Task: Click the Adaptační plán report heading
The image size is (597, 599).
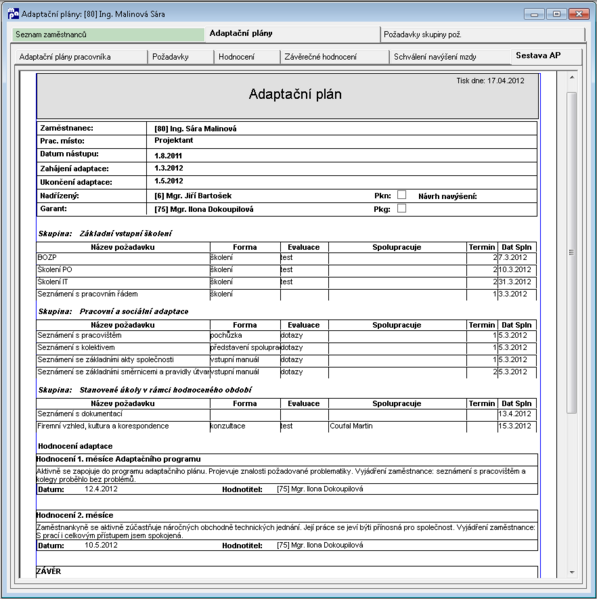Action: [x=295, y=94]
